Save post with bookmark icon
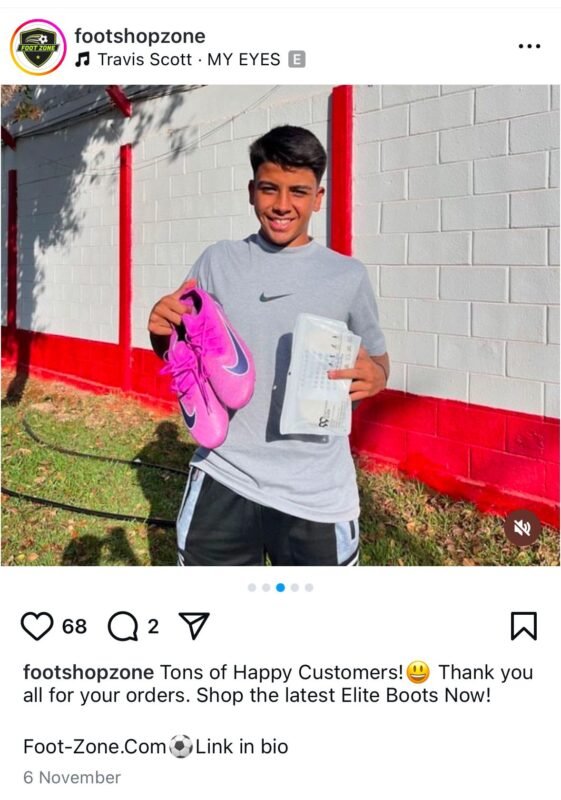Screen dimensions: 561x800 524,626
